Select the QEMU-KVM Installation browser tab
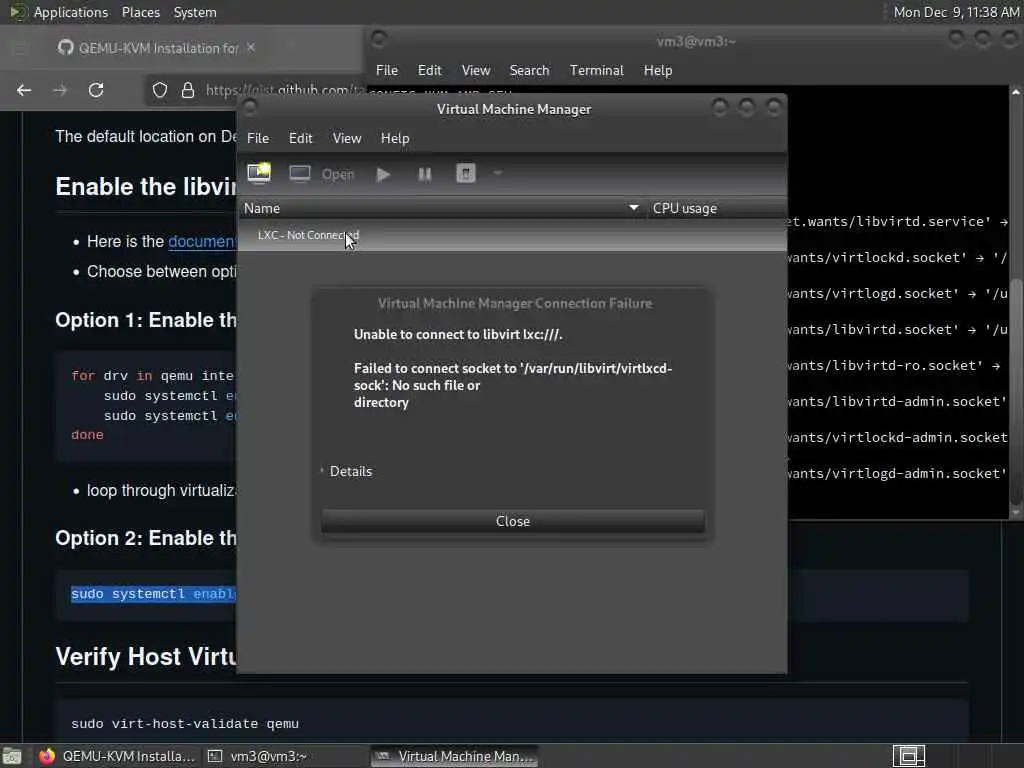1024x768 pixels. 157,48
